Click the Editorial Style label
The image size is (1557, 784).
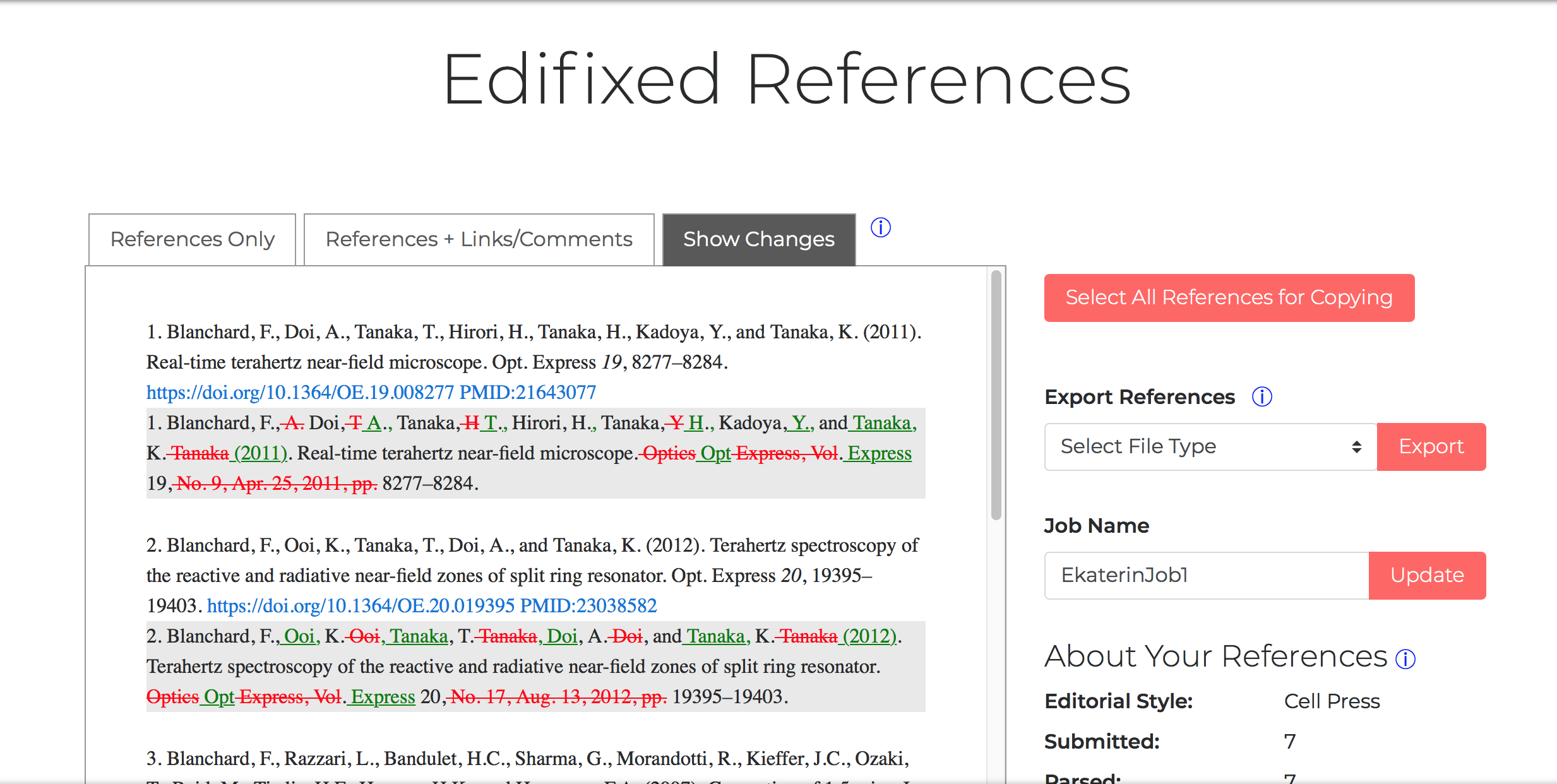(x=1118, y=701)
